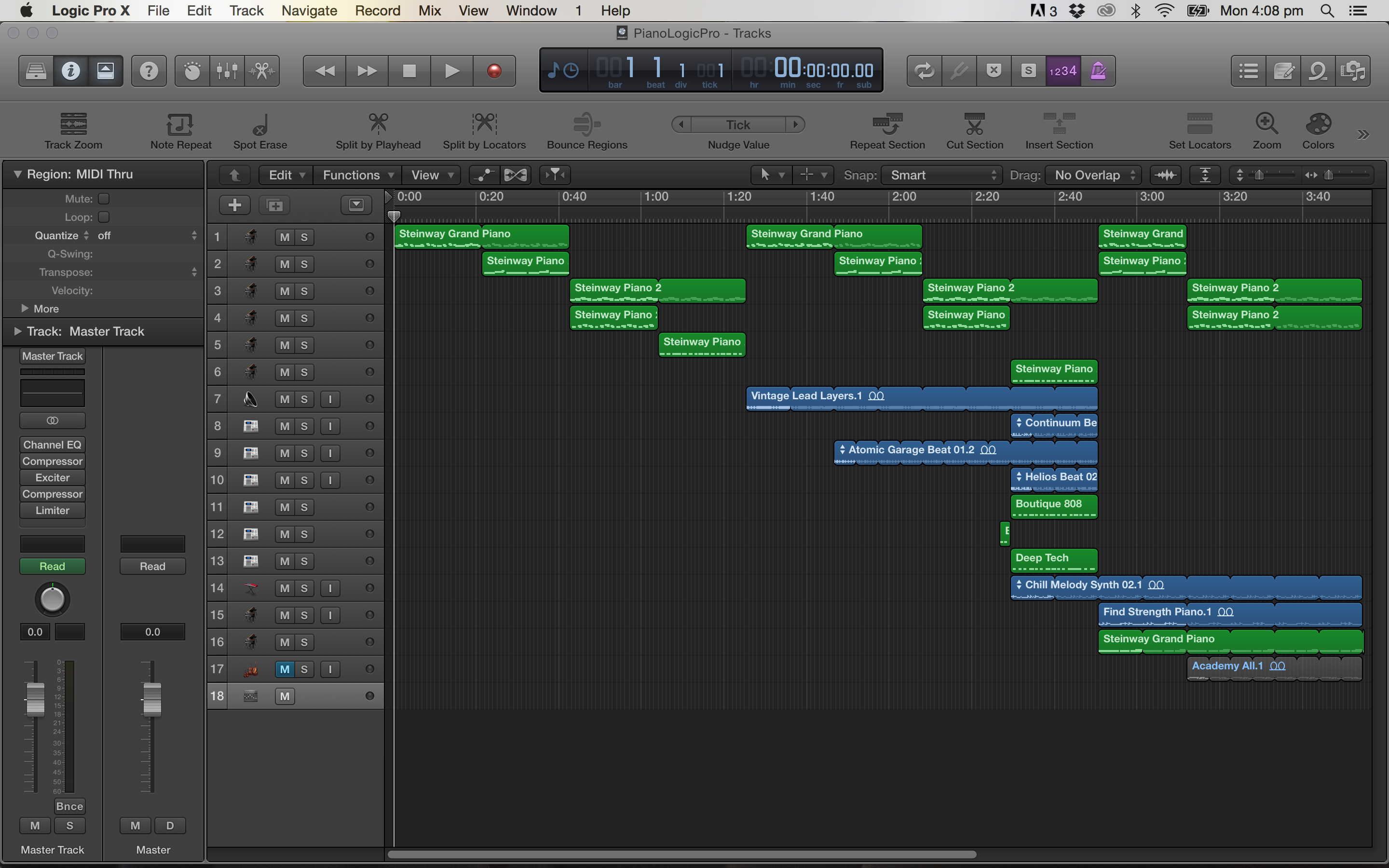Image resolution: width=1389 pixels, height=868 pixels.
Task: Click the Master Track volume fader
Action: tap(35, 699)
